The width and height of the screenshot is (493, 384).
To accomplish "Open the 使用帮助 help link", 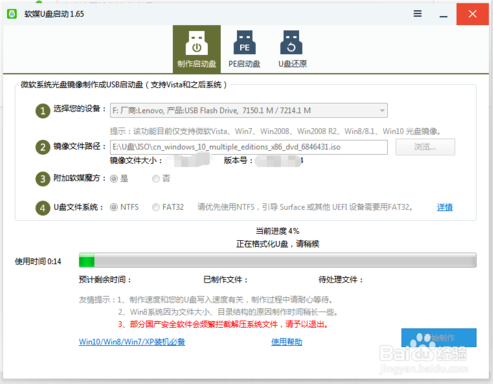I will [x=287, y=342].
